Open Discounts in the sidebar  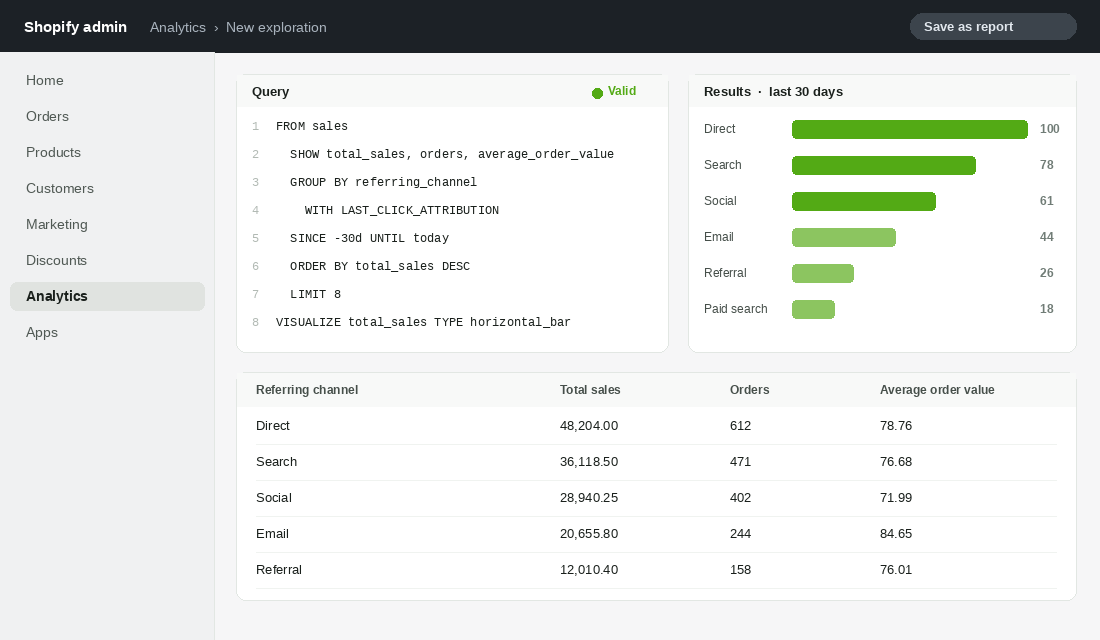(x=107, y=260)
